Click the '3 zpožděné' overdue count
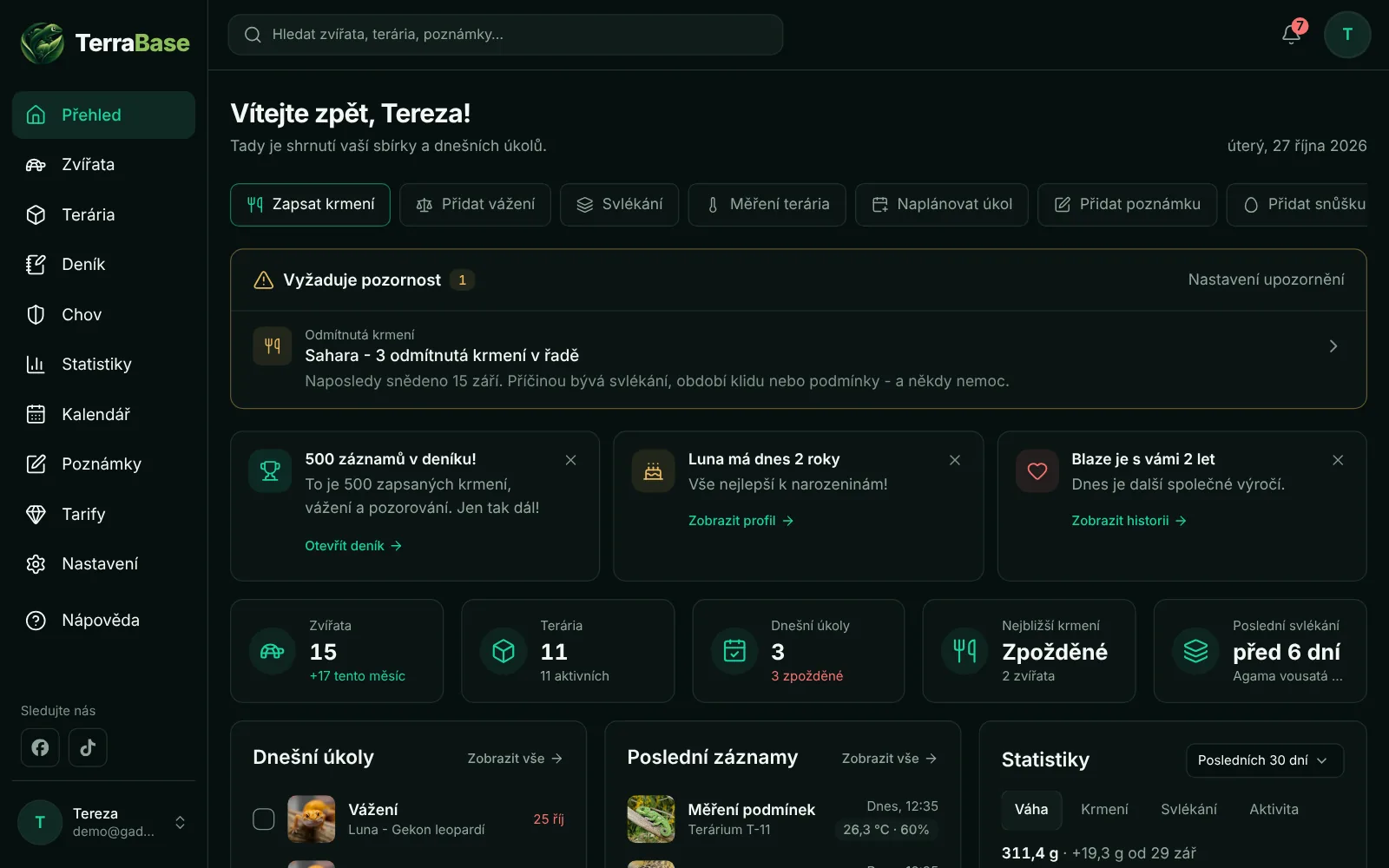Viewport: 1389px width, 868px height. point(806,676)
